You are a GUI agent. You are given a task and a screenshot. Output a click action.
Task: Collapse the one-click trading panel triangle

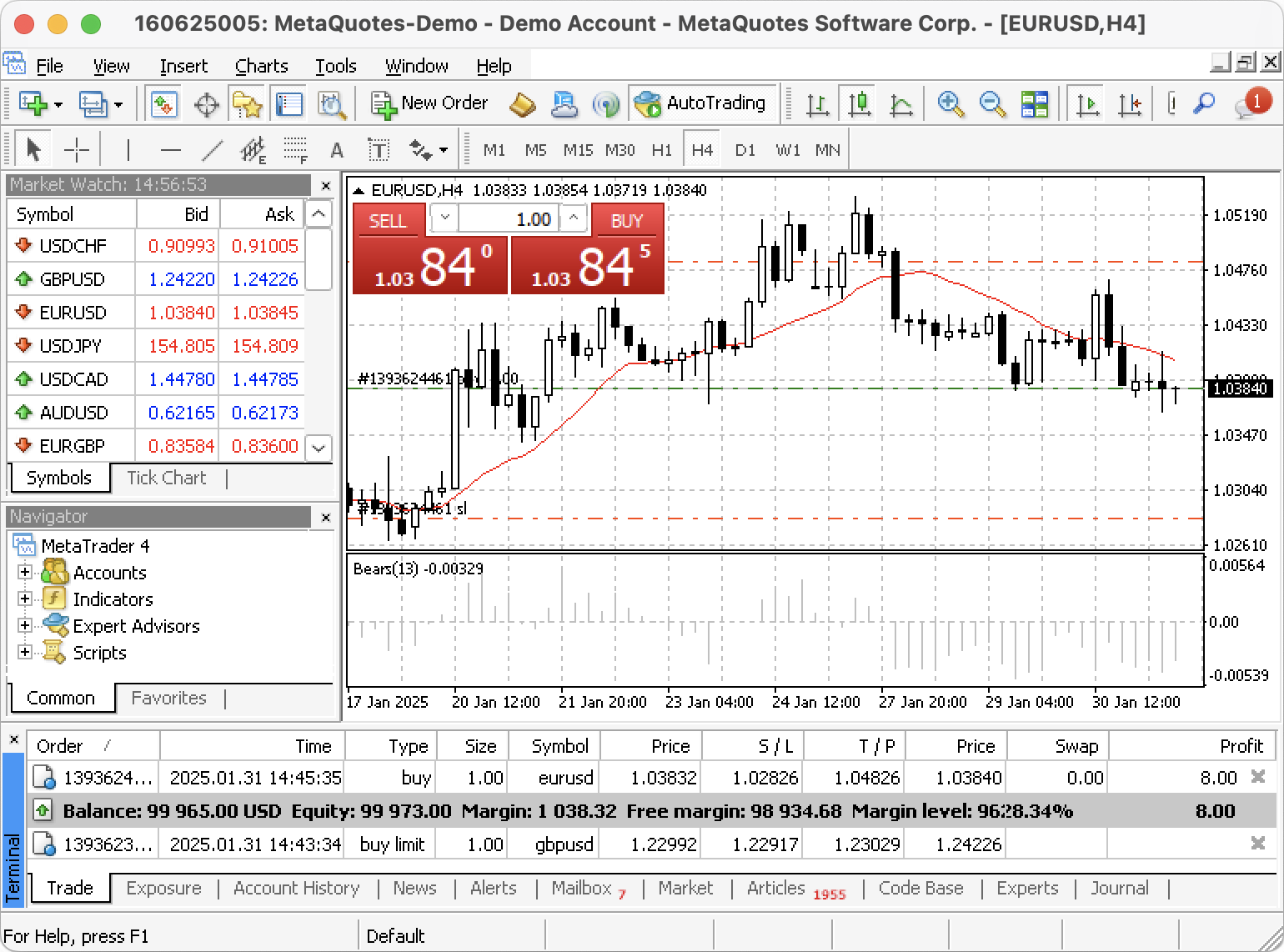[x=359, y=191]
